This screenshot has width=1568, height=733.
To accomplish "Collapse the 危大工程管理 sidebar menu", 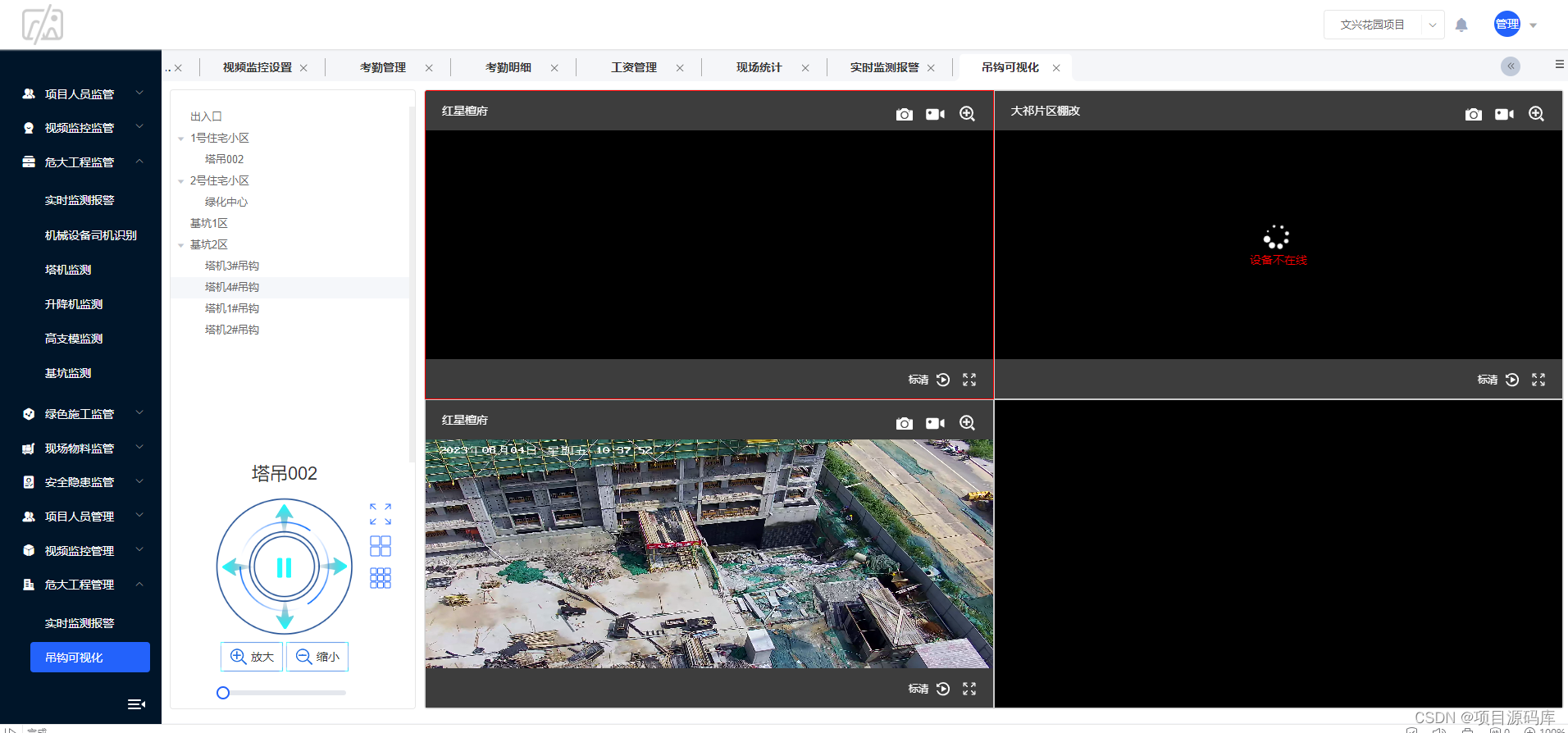I will pyautogui.click(x=80, y=584).
